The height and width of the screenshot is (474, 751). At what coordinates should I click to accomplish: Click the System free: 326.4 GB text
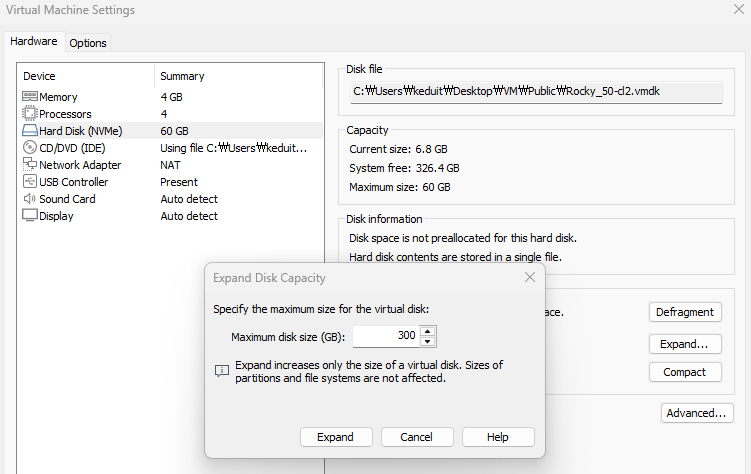404,169
